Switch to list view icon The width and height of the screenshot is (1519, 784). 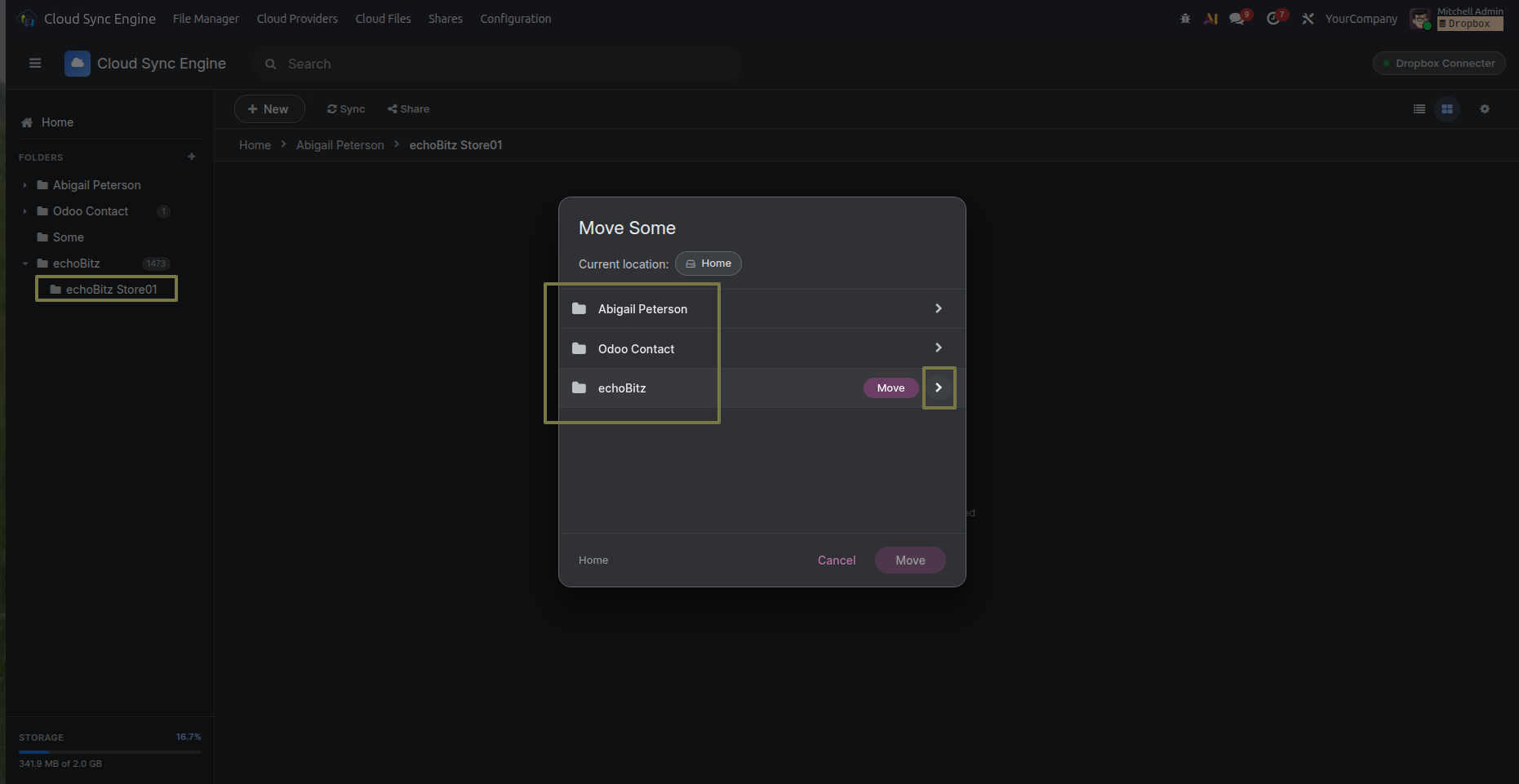1419,109
